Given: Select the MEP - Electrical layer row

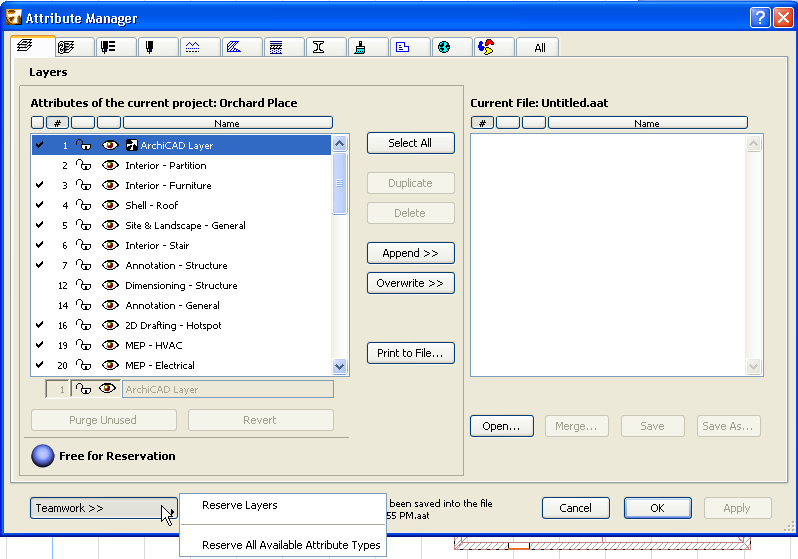Looking at the screenshot, I should 181,365.
